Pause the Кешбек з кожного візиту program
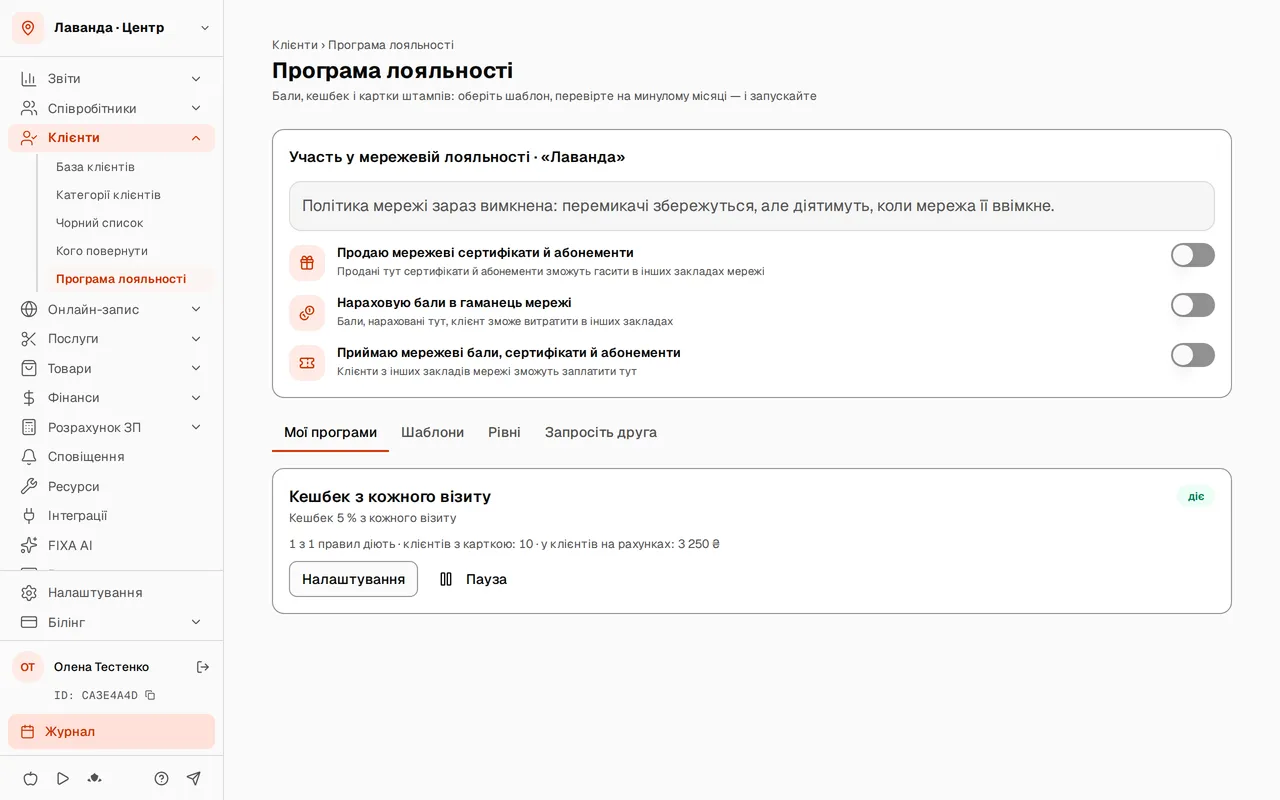The height and width of the screenshot is (800, 1280). [x=473, y=579]
